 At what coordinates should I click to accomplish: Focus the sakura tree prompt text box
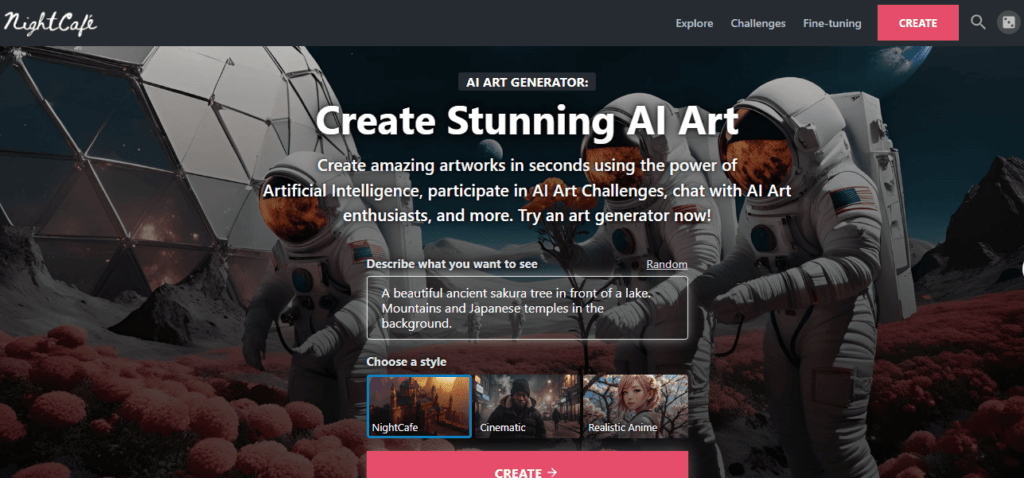(x=527, y=308)
